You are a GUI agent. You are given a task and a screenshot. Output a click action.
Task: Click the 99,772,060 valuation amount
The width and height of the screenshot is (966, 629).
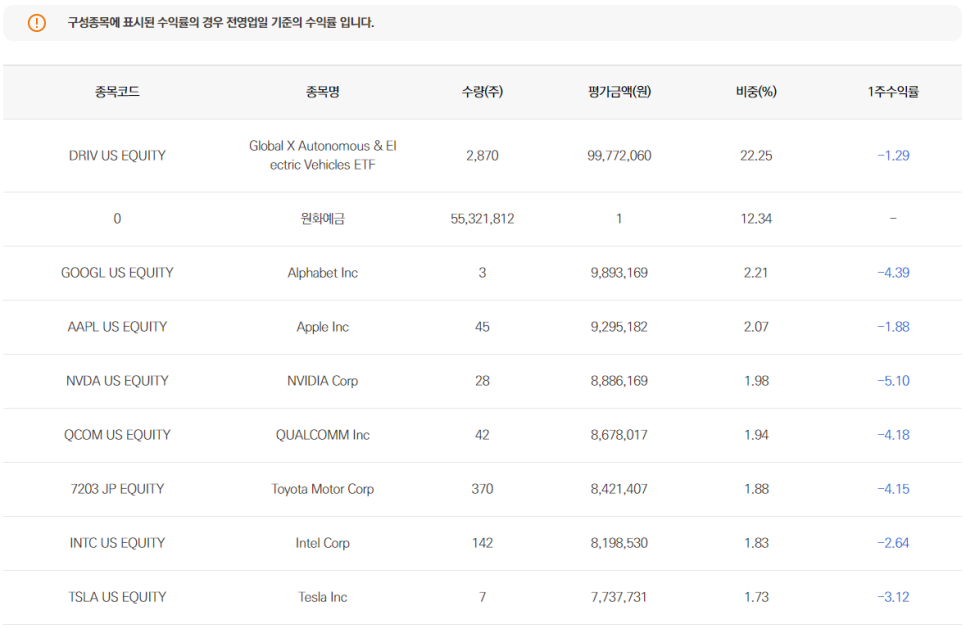[619, 155]
